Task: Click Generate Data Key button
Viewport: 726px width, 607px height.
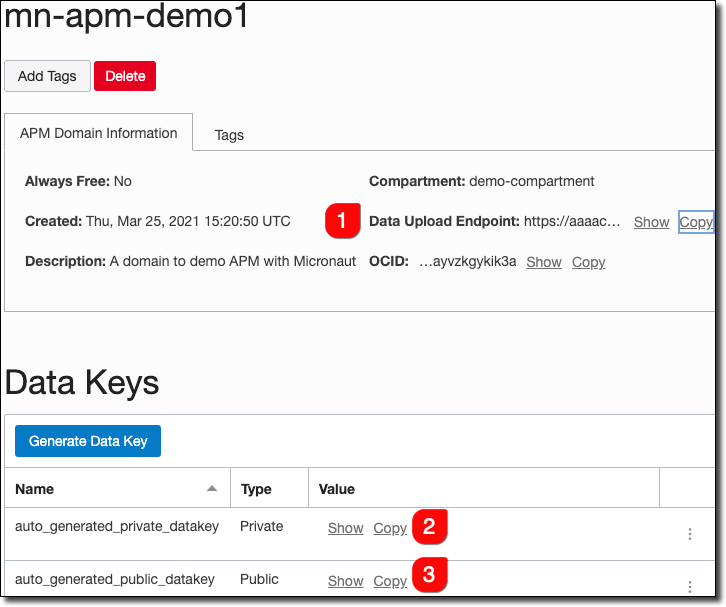Action: coord(88,441)
